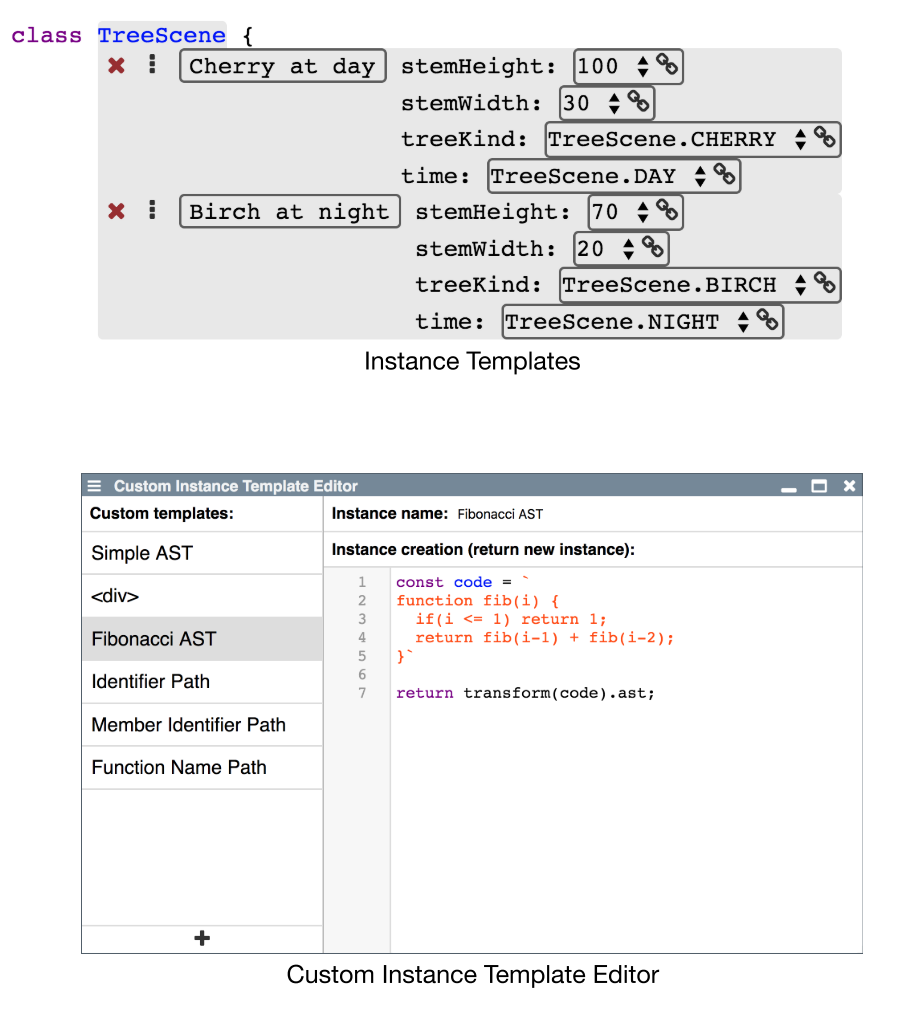The image size is (915, 1013).
Task: Remove the Birch at night template
Action: 117,211
